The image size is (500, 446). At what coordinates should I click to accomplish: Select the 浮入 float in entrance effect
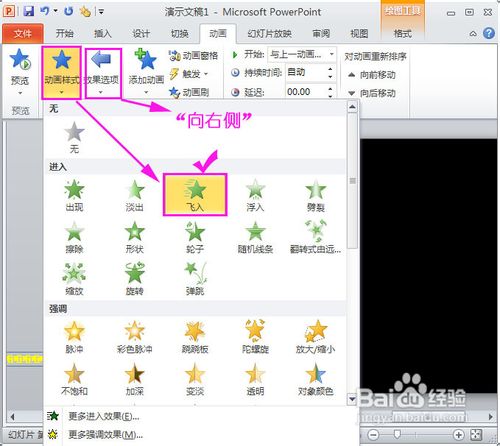point(255,195)
